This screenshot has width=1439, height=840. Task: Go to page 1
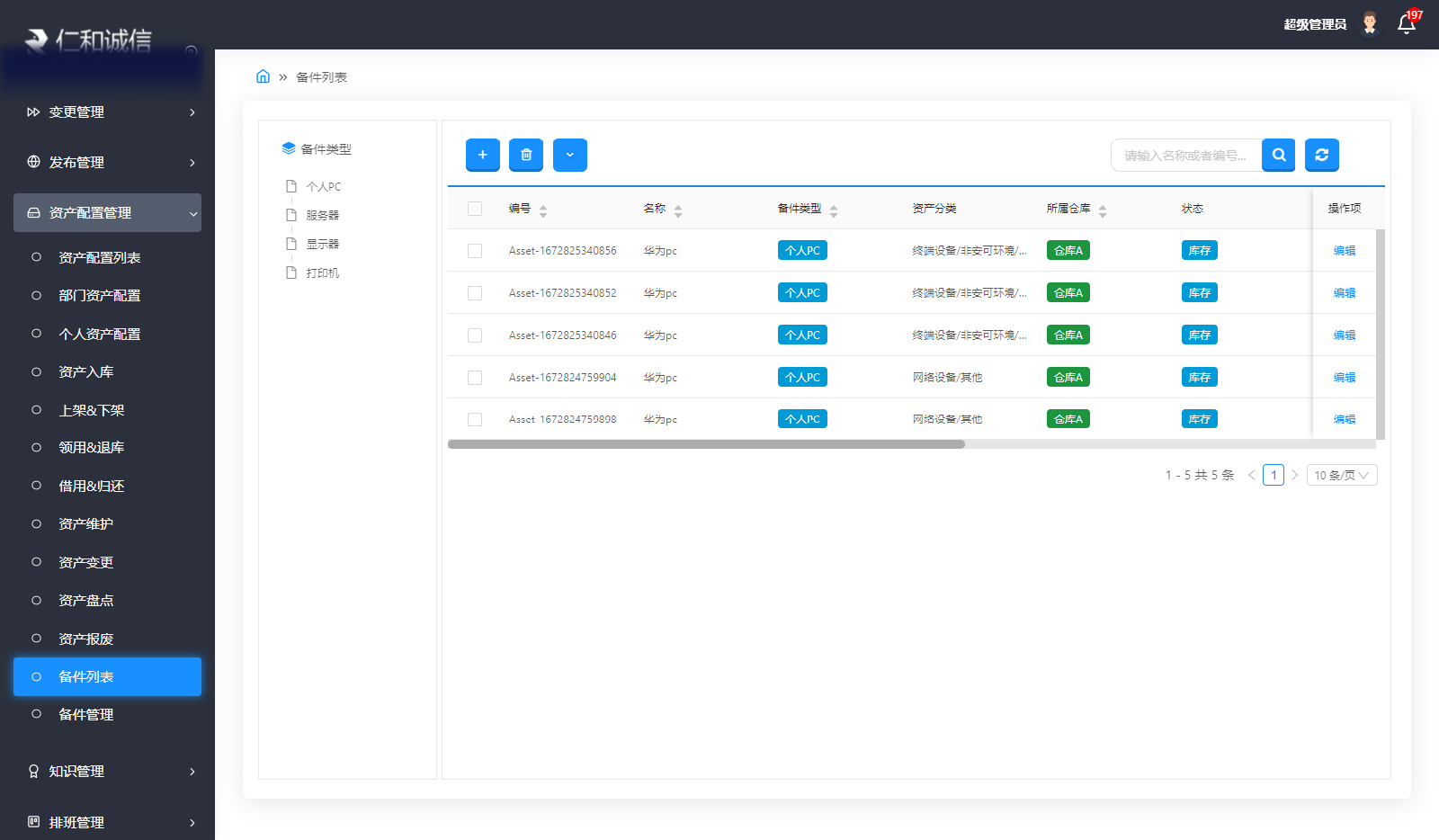click(x=1274, y=475)
